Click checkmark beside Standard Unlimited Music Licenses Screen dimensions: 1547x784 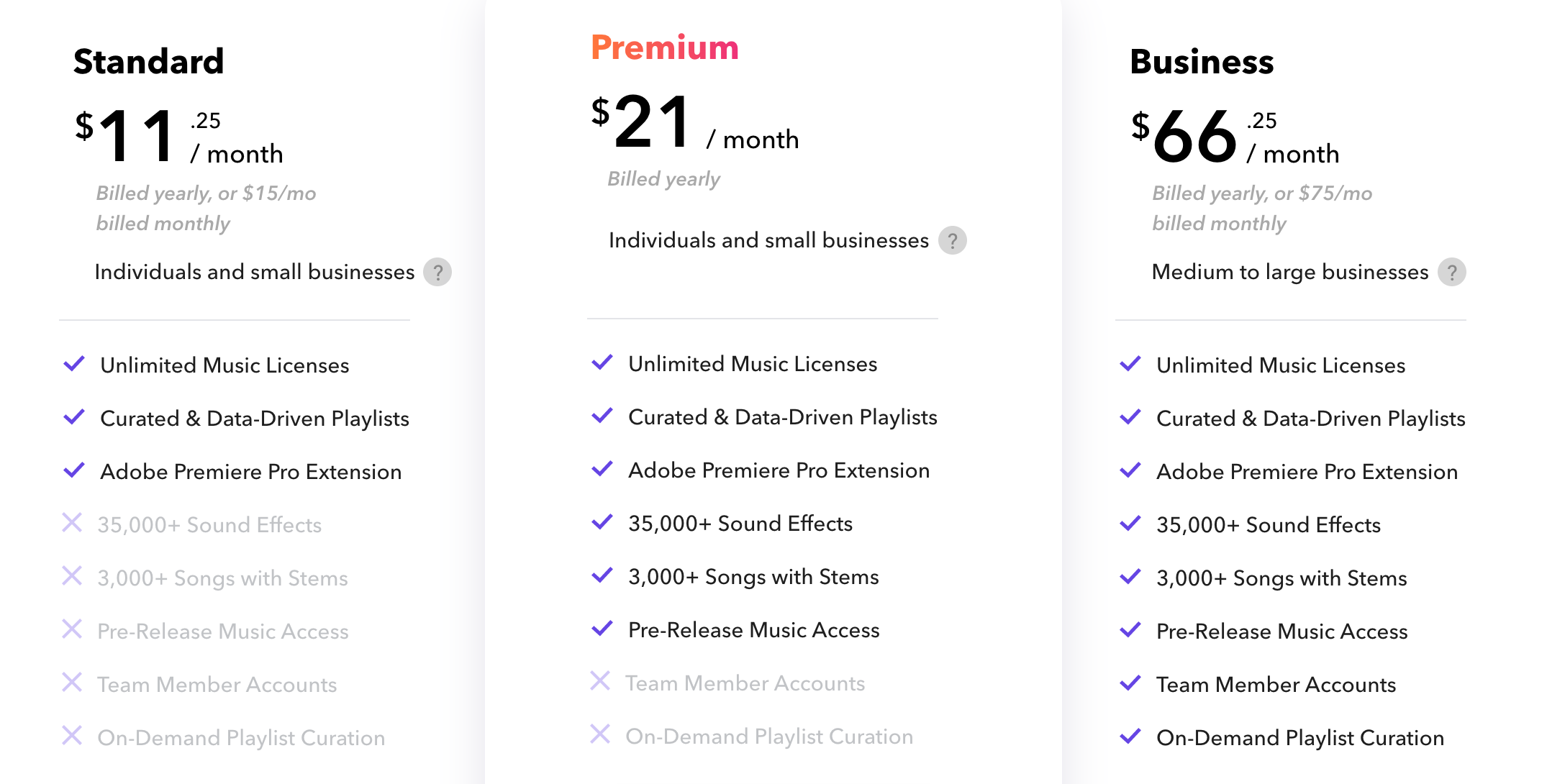click(74, 364)
